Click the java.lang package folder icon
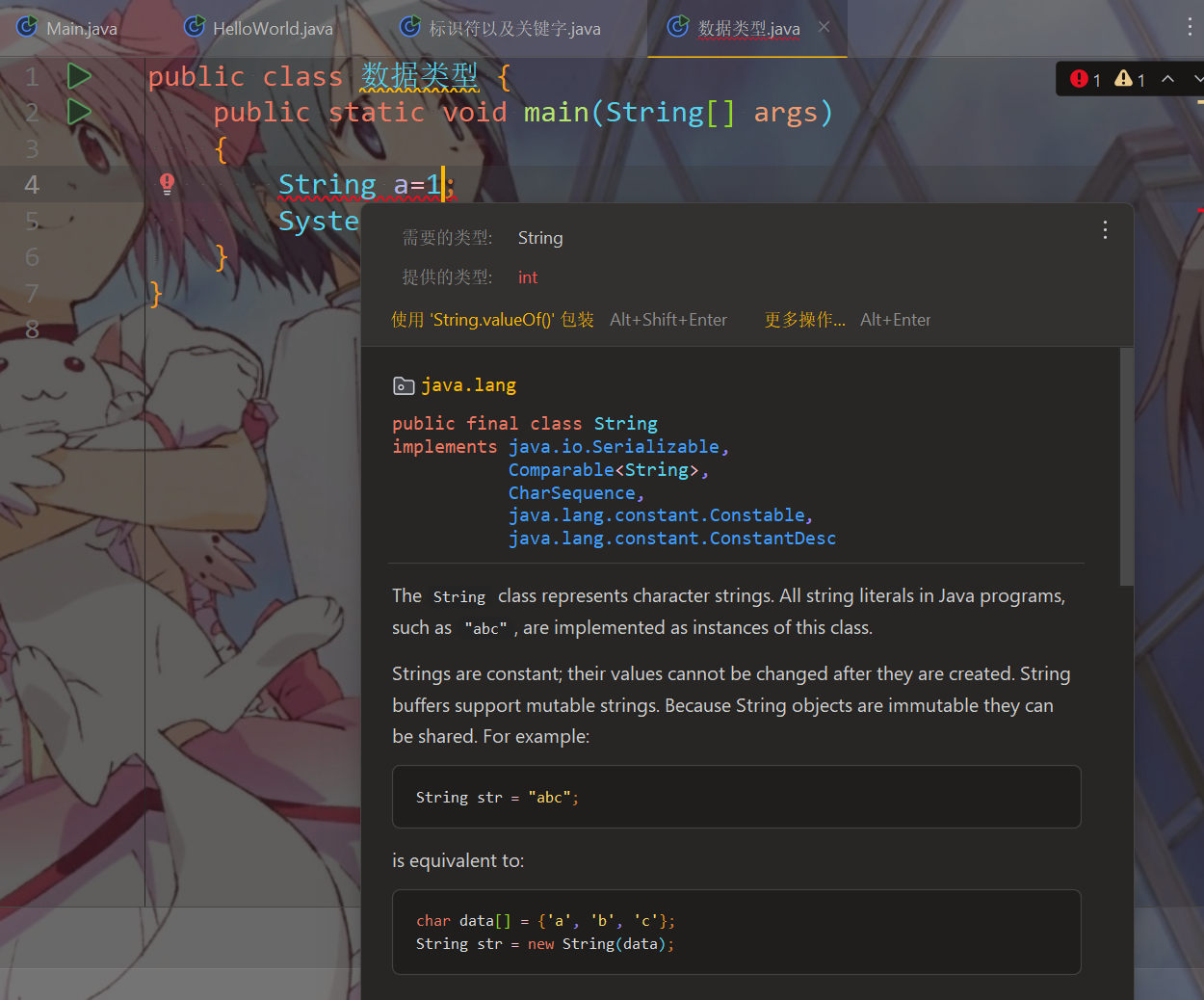 pos(404,386)
